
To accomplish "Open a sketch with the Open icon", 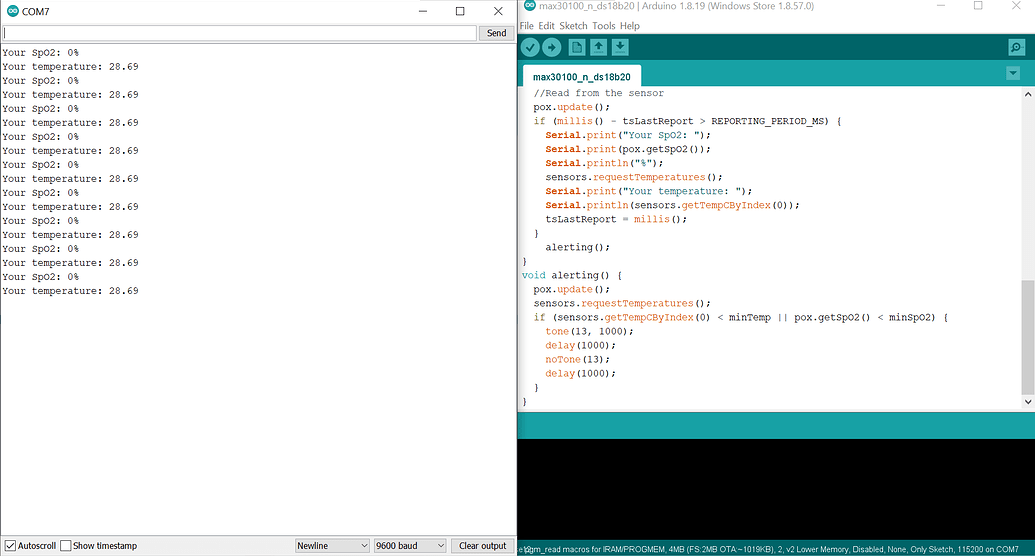I will (x=598, y=47).
